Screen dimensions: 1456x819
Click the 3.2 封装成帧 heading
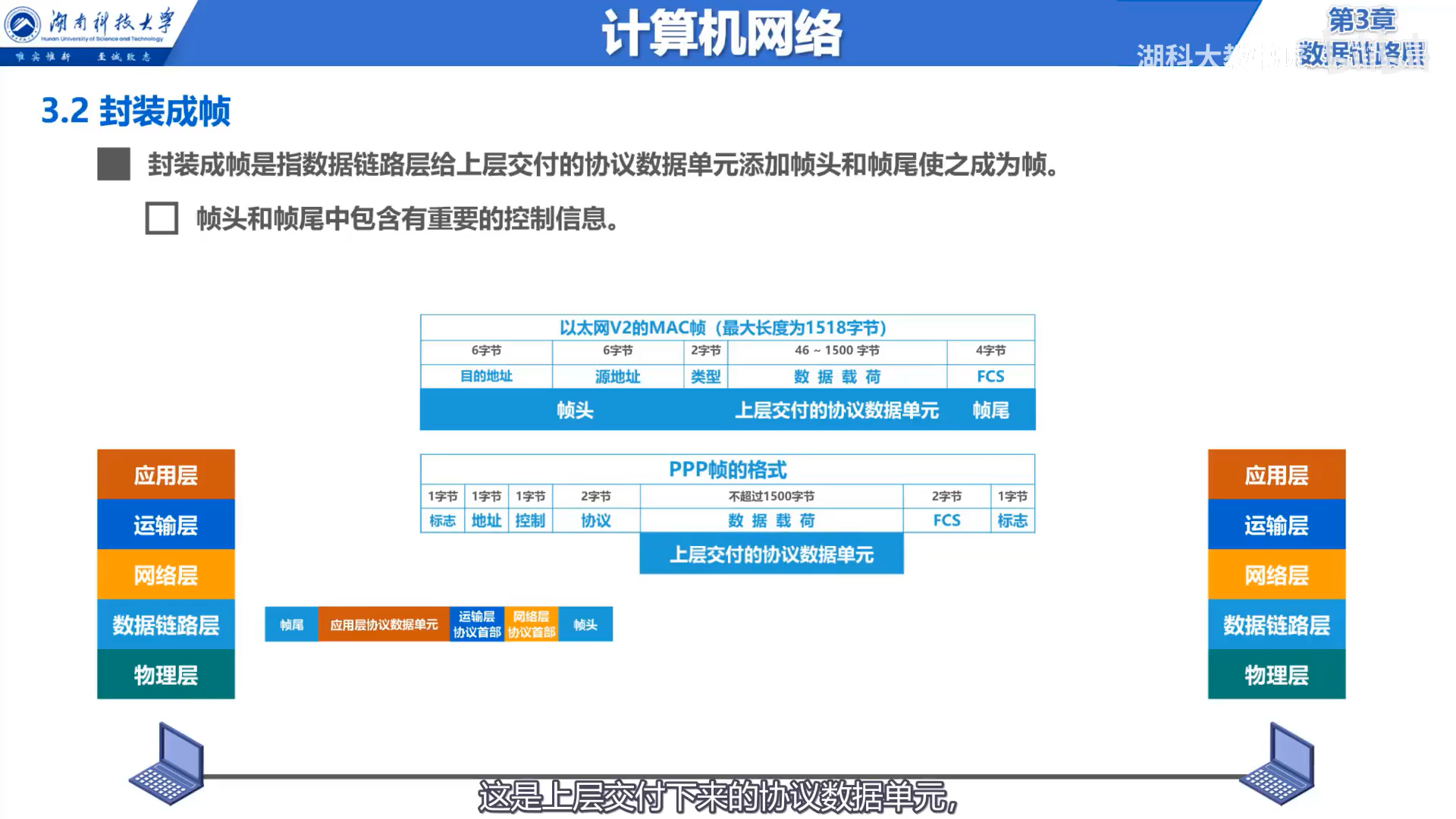click(136, 111)
